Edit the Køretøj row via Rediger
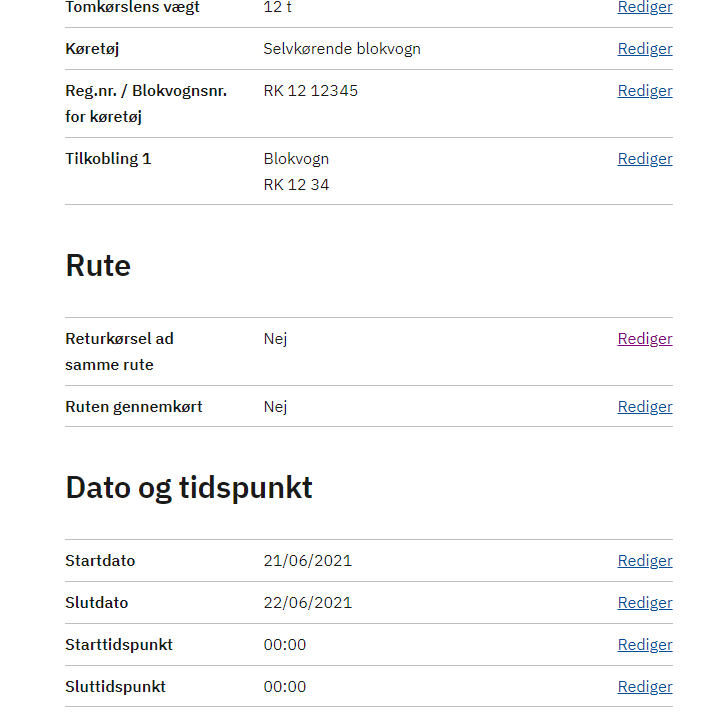 click(644, 49)
